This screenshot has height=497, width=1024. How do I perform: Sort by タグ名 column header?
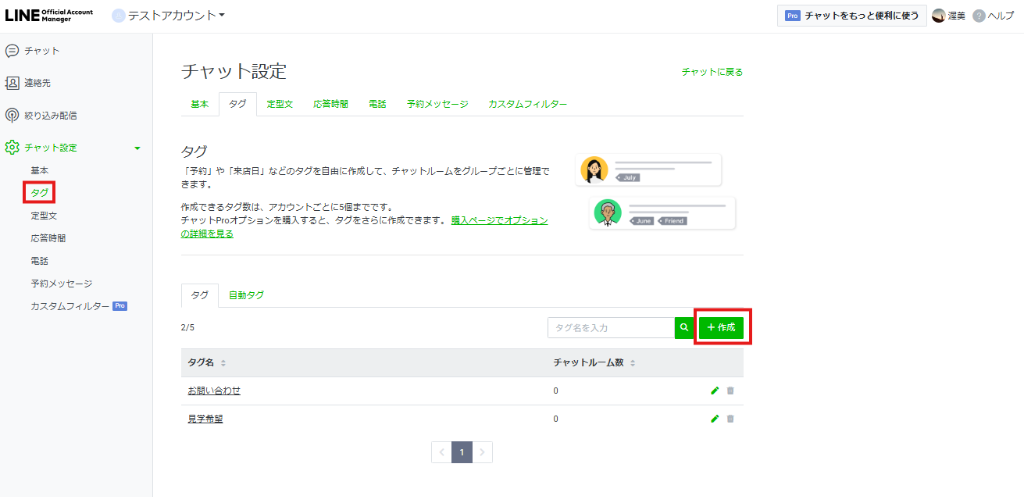click(x=207, y=362)
